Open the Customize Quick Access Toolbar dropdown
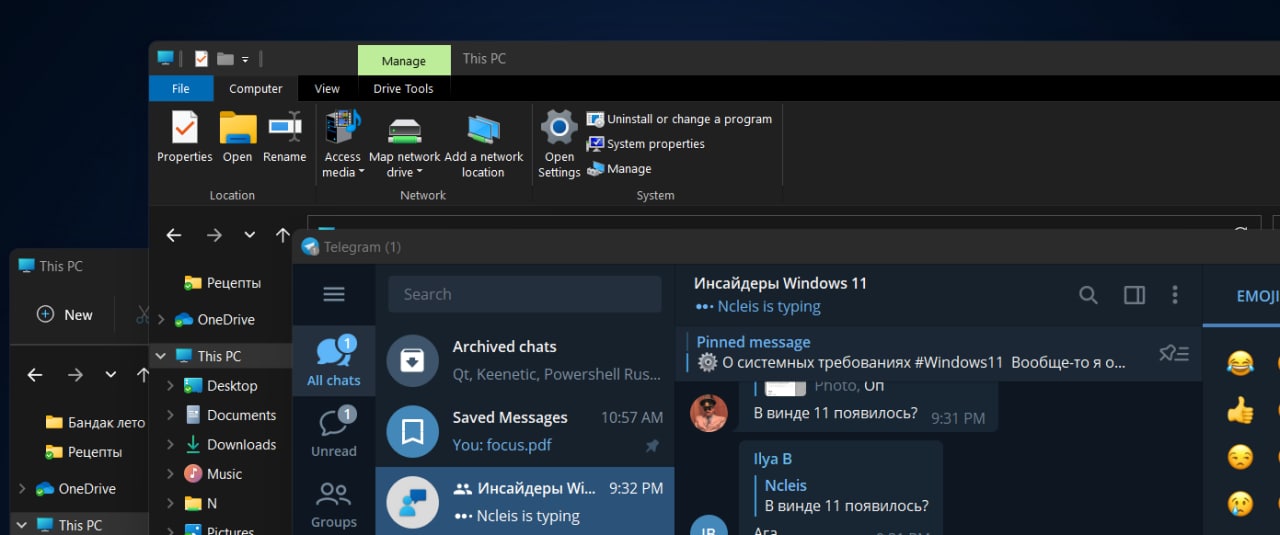1280x535 pixels. pos(246,60)
